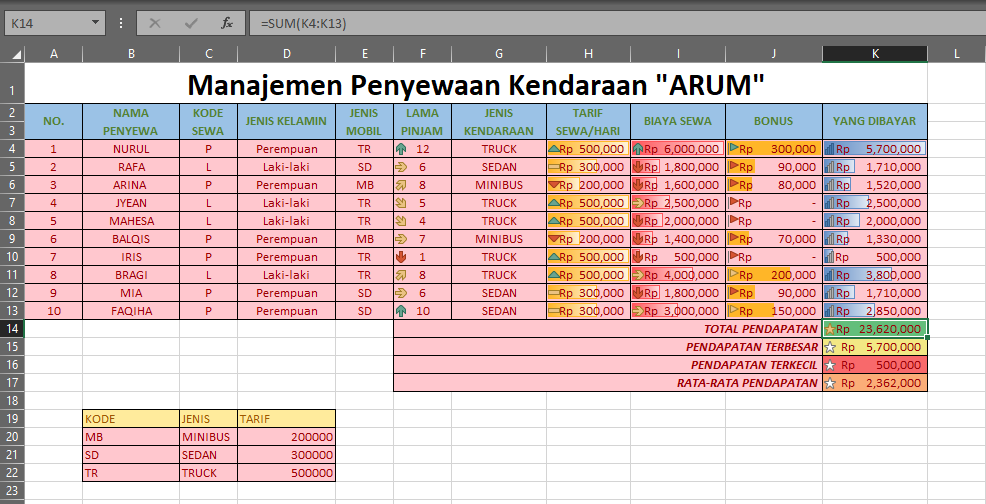Image resolution: width=986 pixels, height=504 pixels.
Task: Select the red down-arrow cell for IRIS
Action: (423, 257)
